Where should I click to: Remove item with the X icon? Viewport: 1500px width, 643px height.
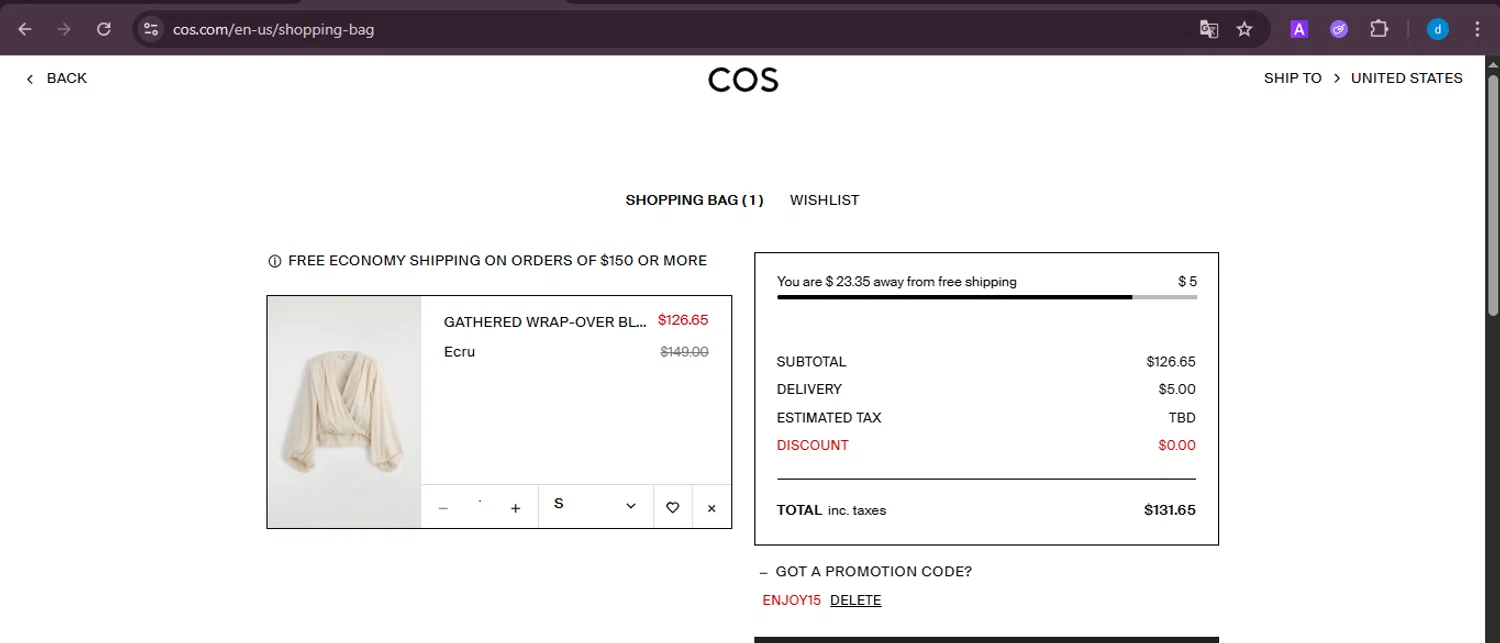pyautogui.click(x=712, y=508)
